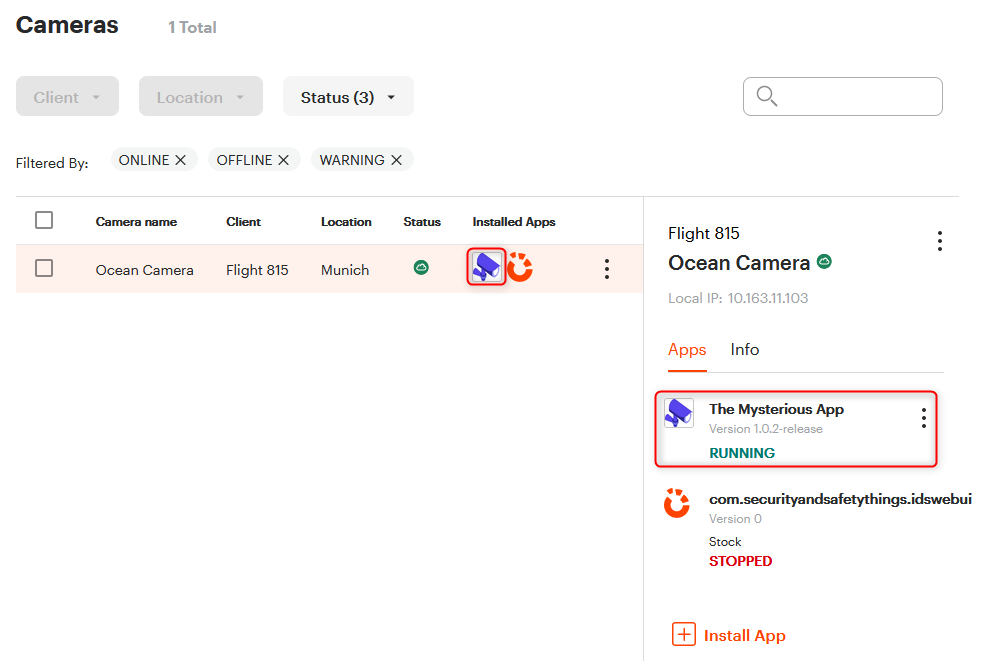Expand the Status (3) dropdown
Viewport: 988px width, 661px height.
348,97
